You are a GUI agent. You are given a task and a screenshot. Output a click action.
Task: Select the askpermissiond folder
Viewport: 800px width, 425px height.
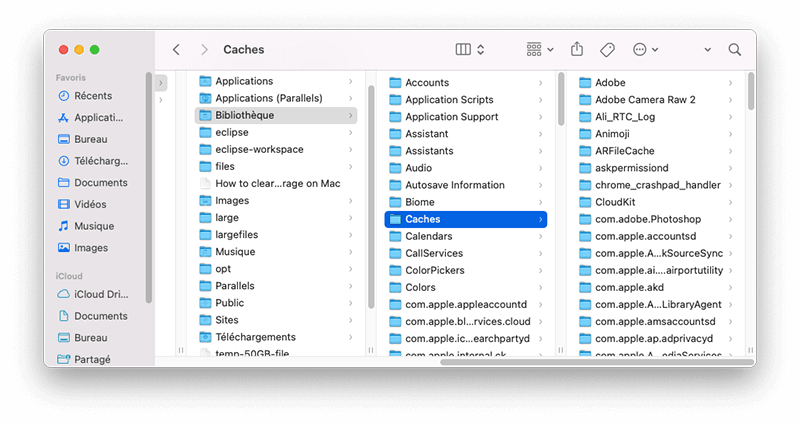pos(656,168)
